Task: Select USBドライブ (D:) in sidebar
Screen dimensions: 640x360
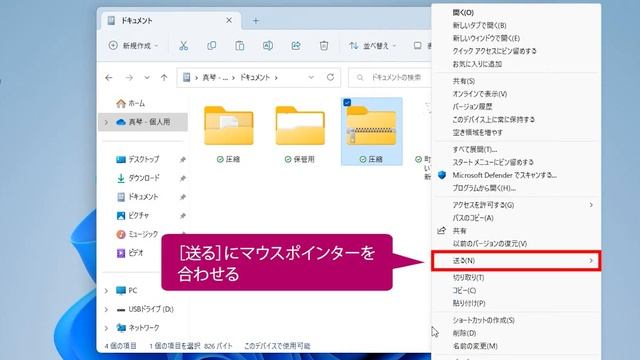Action: pyautogui.click(x=145, y=309)
